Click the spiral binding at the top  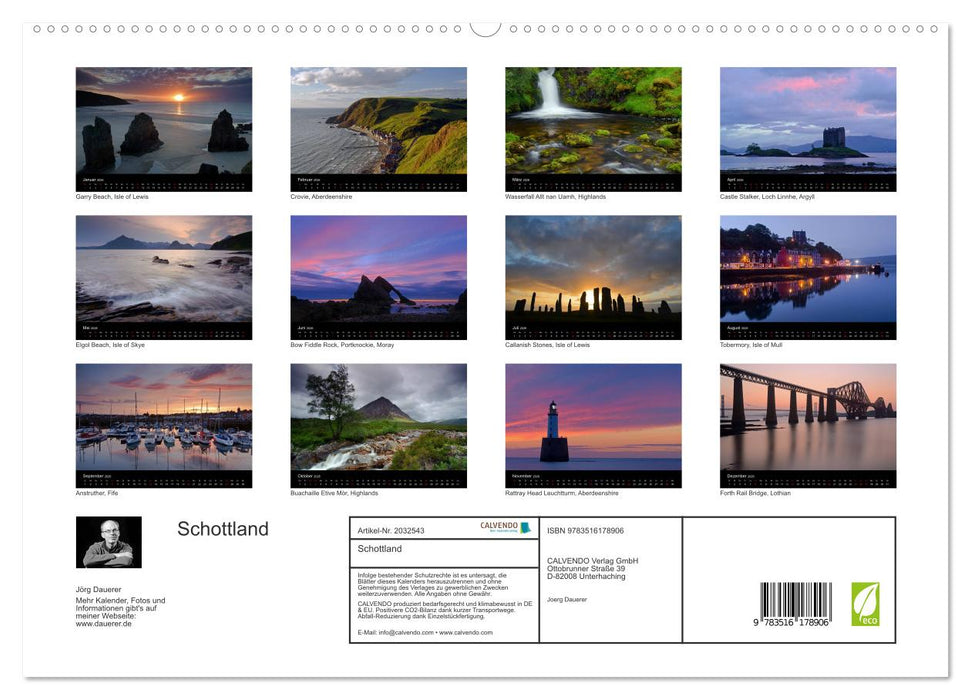[485, 28]
